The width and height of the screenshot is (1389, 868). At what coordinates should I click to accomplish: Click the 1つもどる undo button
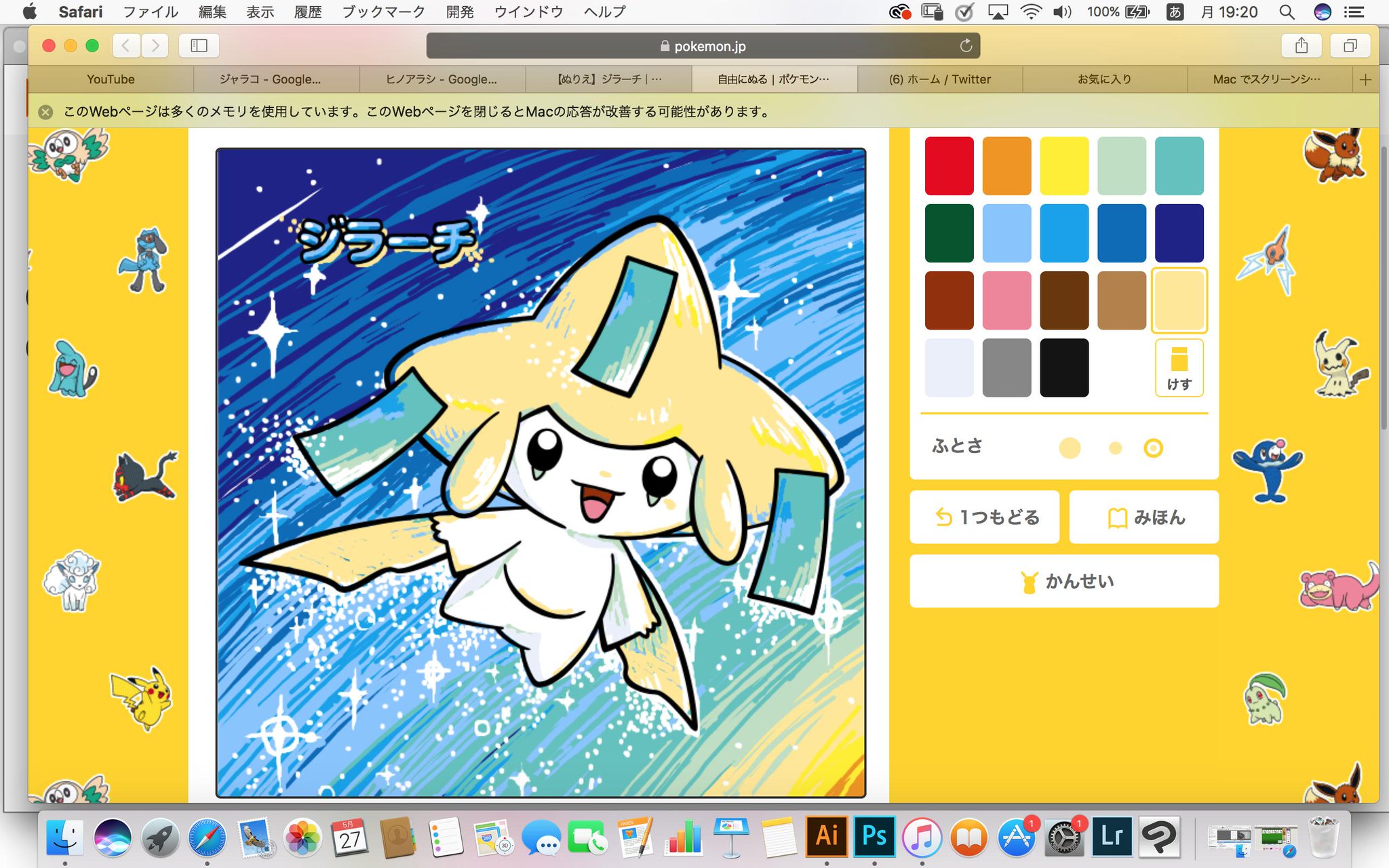coord(984,517)
